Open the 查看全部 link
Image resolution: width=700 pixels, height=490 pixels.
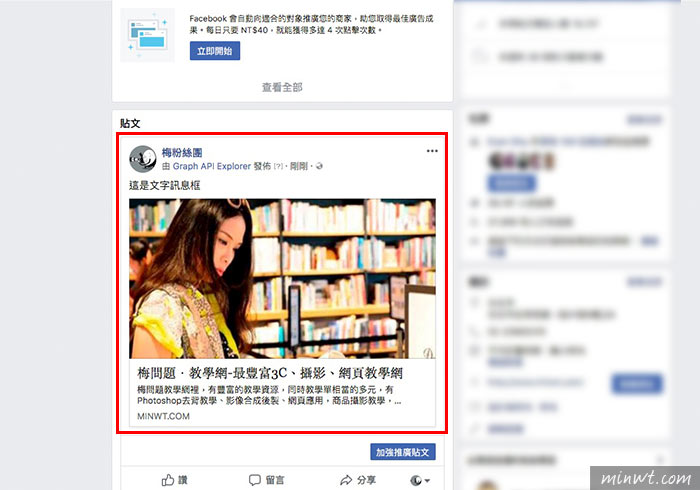point(282,87)
